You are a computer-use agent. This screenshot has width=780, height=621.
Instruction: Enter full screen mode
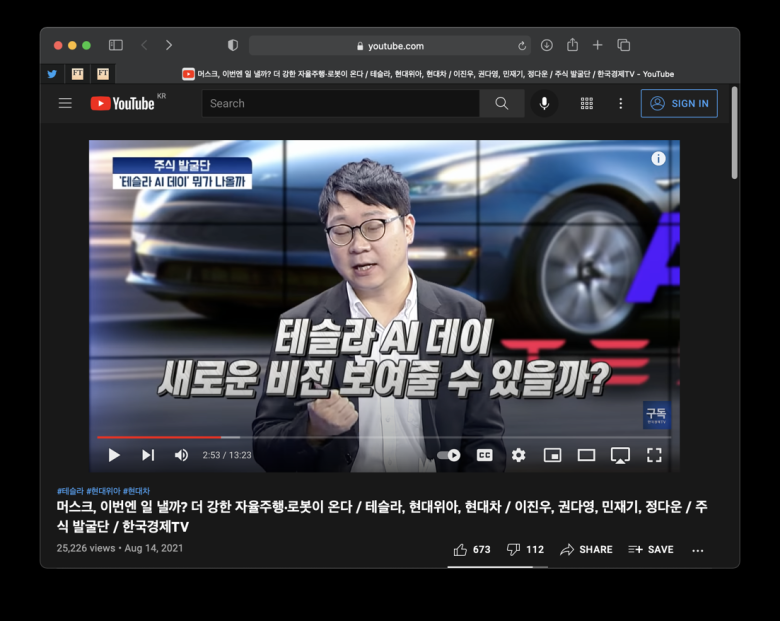[x=654, y=455]
